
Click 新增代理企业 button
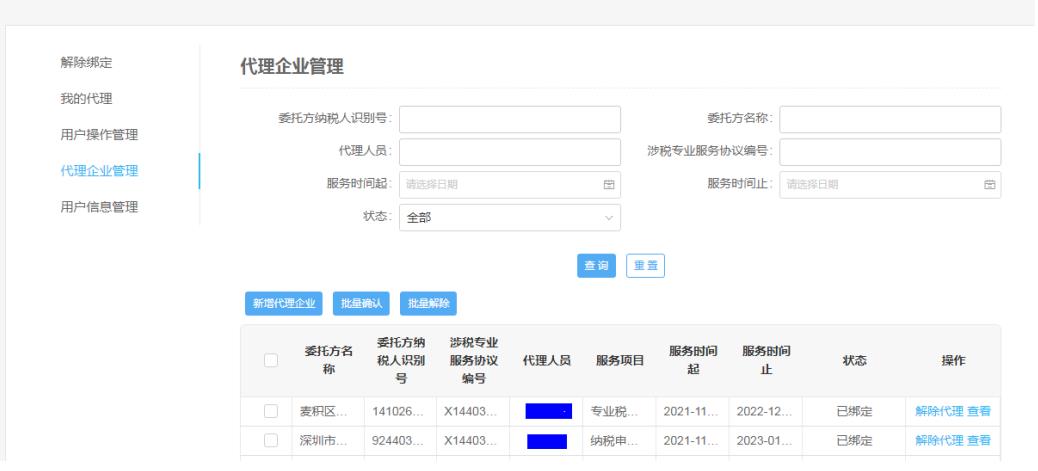tap(284, 303)
